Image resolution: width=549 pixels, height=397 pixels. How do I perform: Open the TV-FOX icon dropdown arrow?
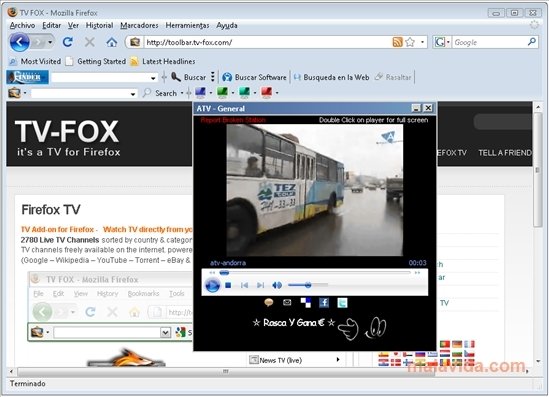(25, 93)
